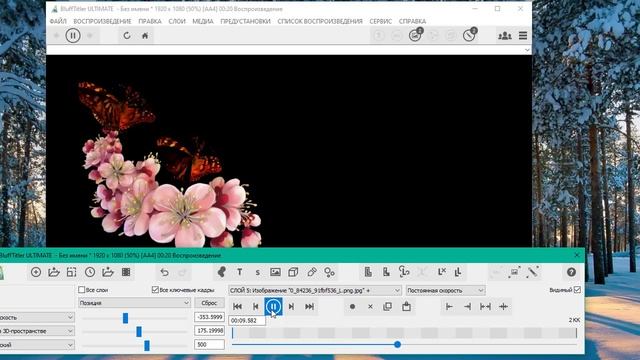Image resolution: width=640 pixels, height=360 pixels.
Task: Open the СПИСОК ВОСПРОИЗВЕДЕНИЯ menu
Action: coord(320,21)
